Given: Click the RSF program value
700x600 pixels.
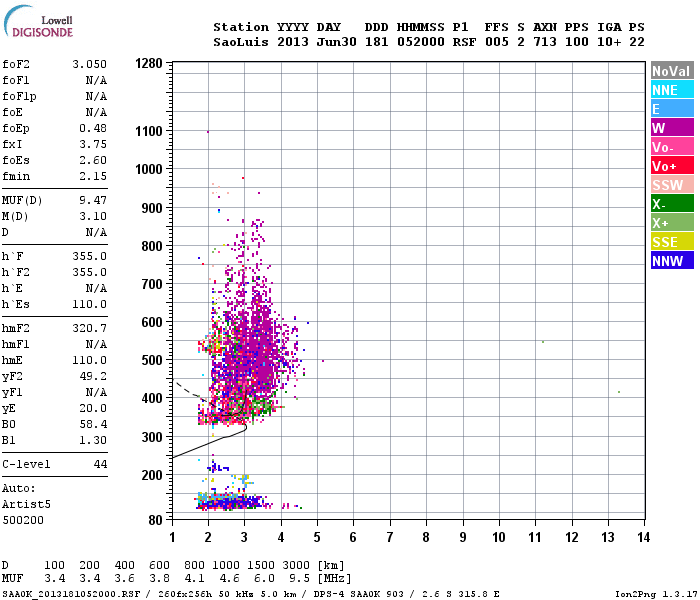Looking at the screenshot, I should (464, 42).
